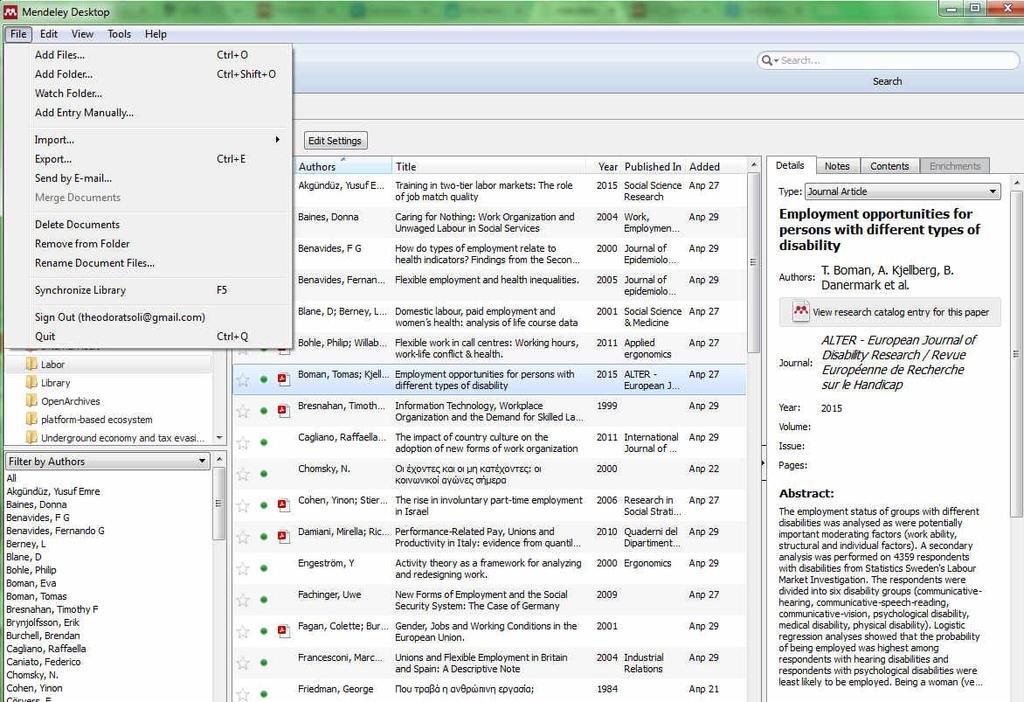Click the OpenArchives folder icon
Screen dimensions: 1024x702
31,400
